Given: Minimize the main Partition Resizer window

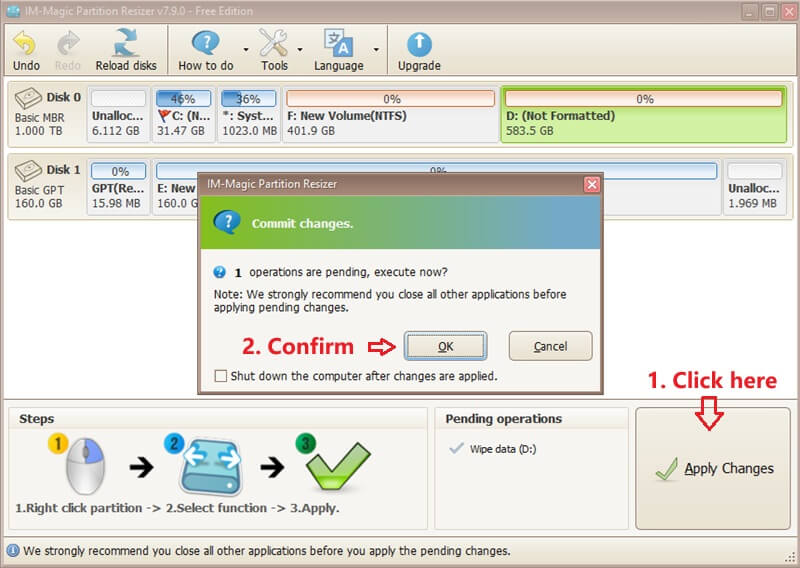Looking at the screenshot, I should tap(749, 11).
